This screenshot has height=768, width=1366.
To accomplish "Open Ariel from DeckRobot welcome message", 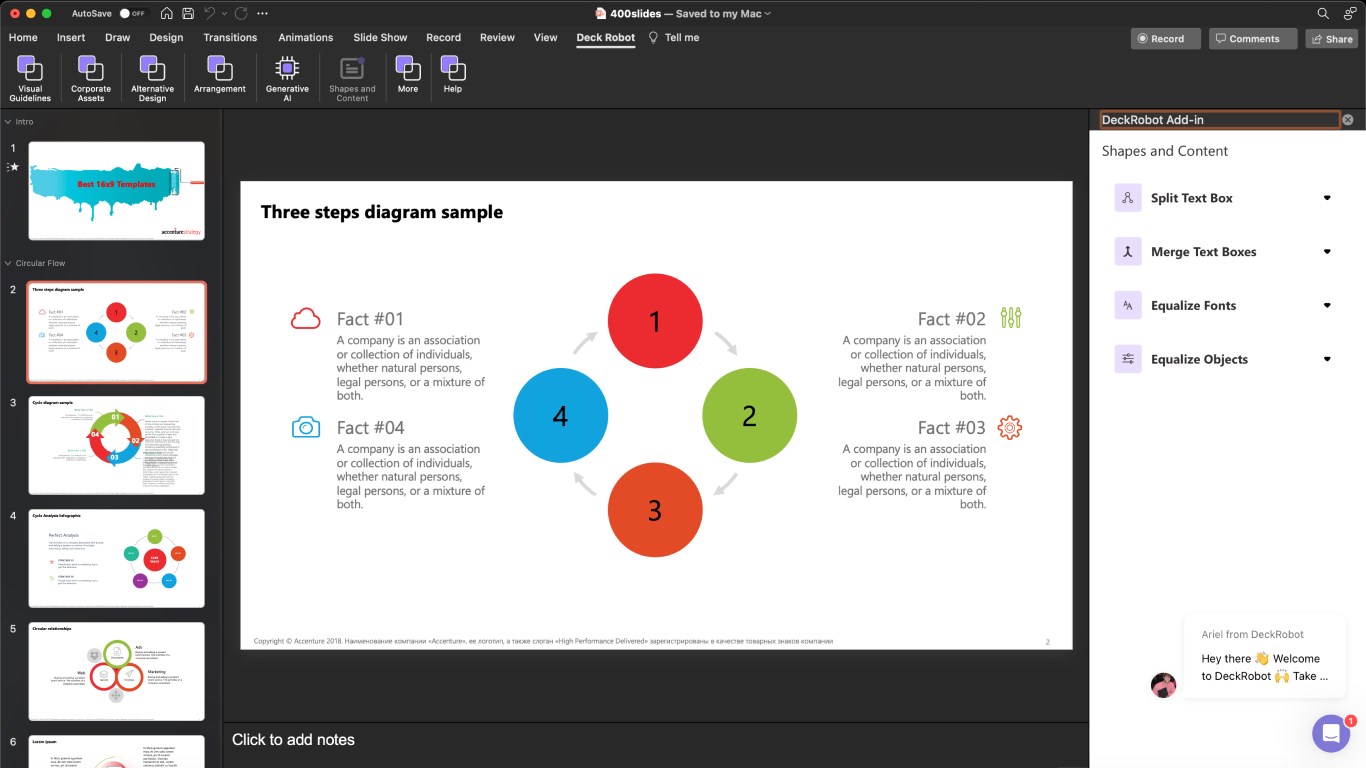I will click(x=1264, y=656).
